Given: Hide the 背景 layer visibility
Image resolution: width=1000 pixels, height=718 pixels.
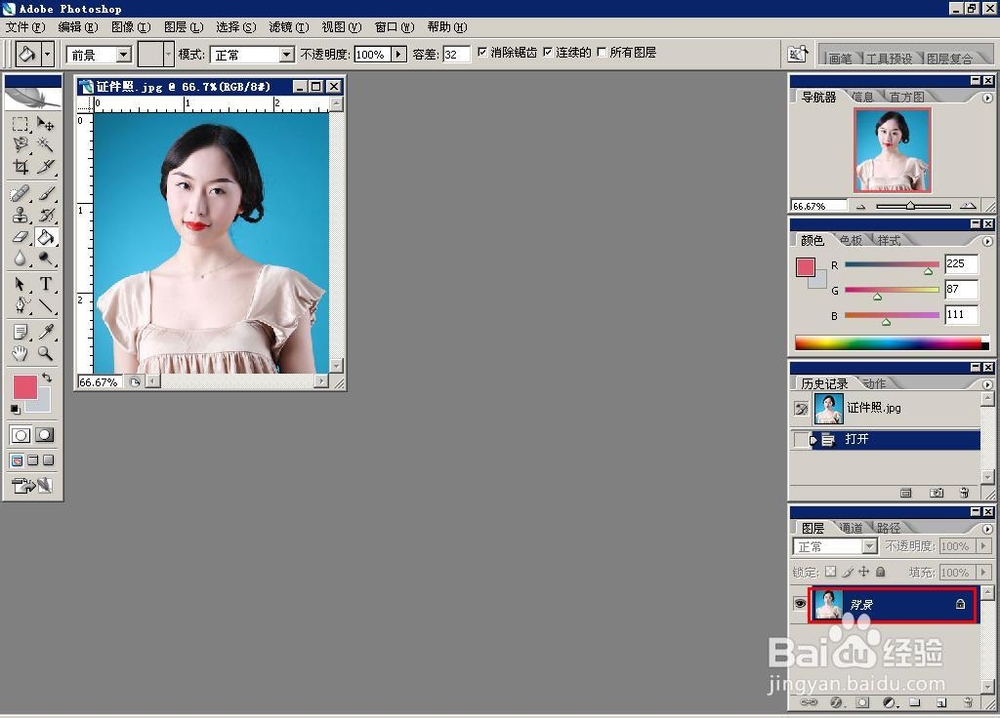Looking at the screenshot, I should (798, 603).
